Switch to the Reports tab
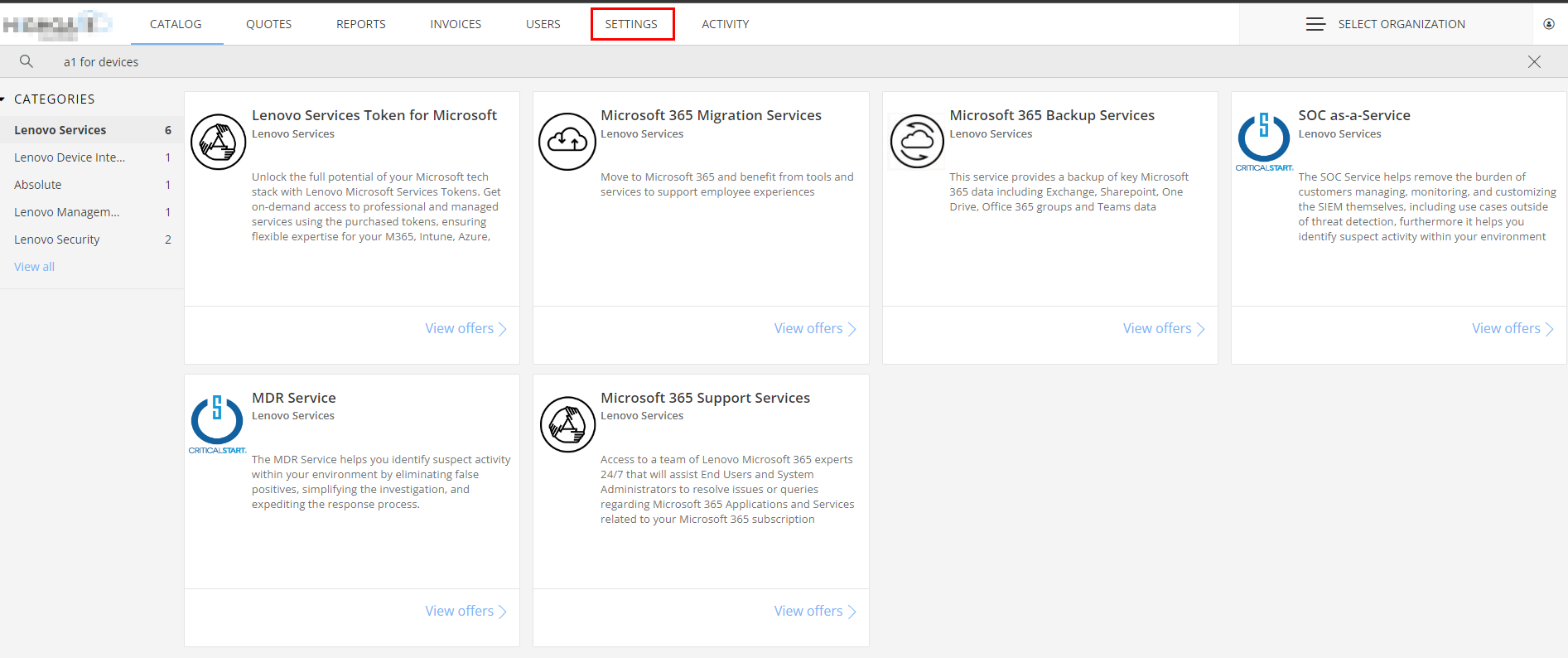This screenshot has height=658, width=1568. 361,24
